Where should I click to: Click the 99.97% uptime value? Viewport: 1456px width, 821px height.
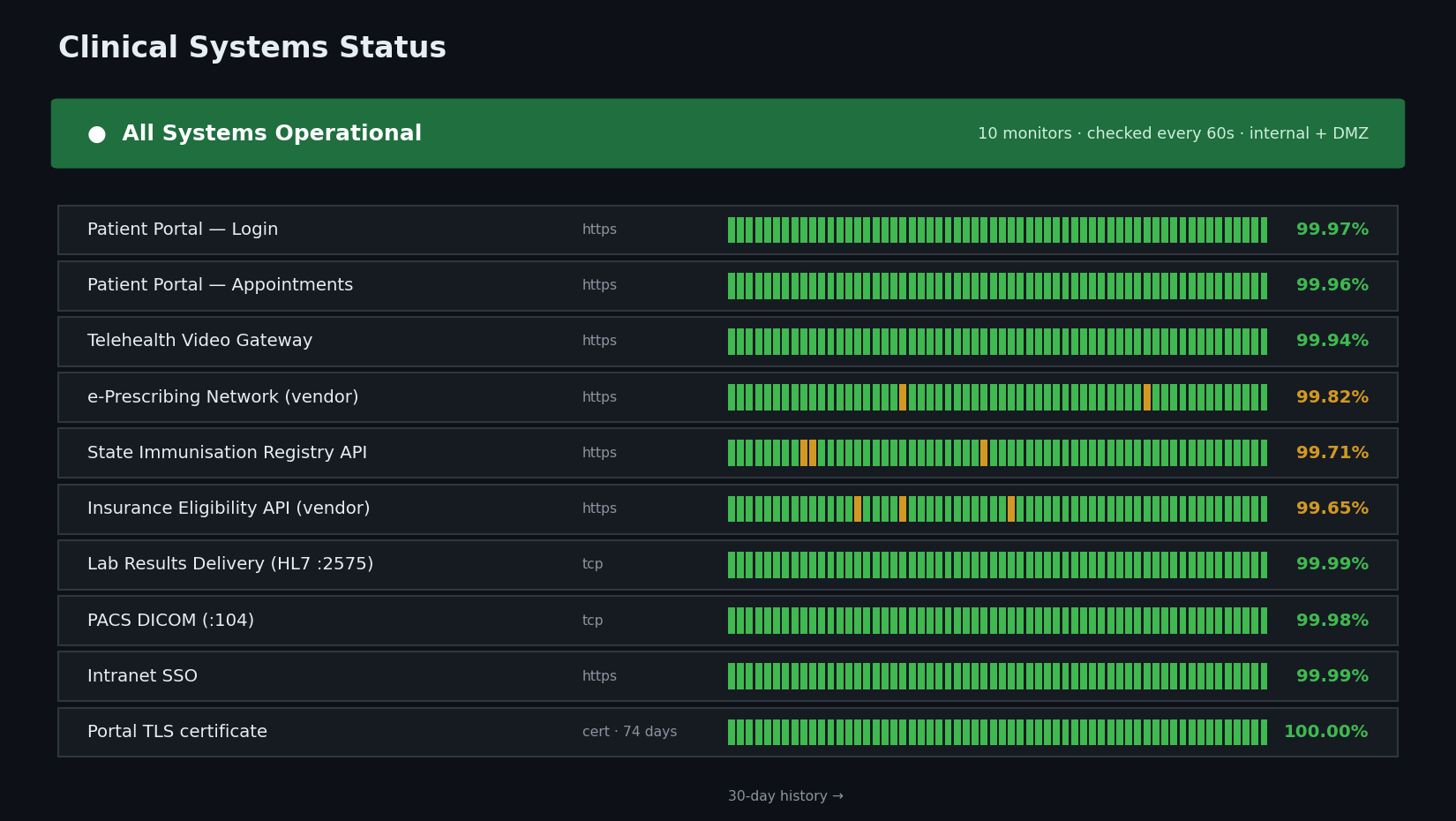coord(1332,230)
